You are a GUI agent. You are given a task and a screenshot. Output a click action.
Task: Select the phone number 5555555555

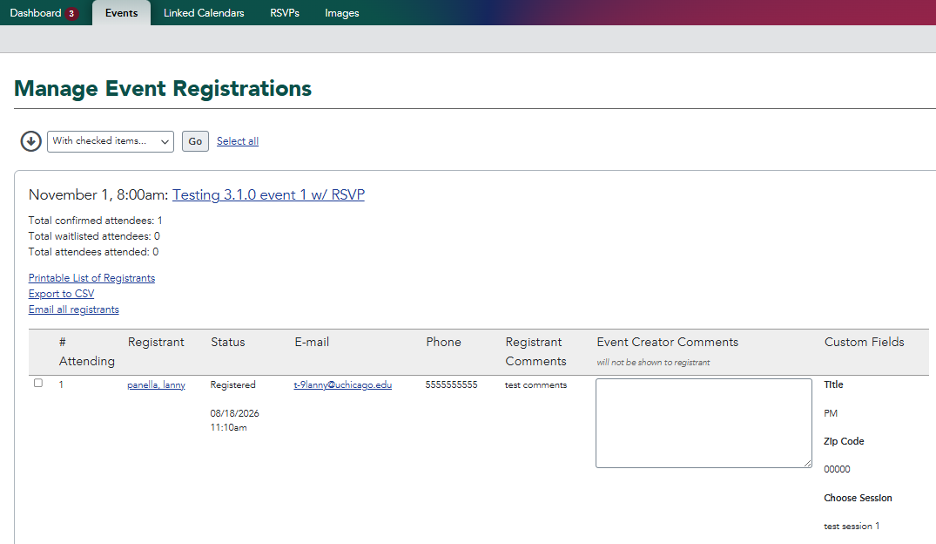[x=451, y=385]
